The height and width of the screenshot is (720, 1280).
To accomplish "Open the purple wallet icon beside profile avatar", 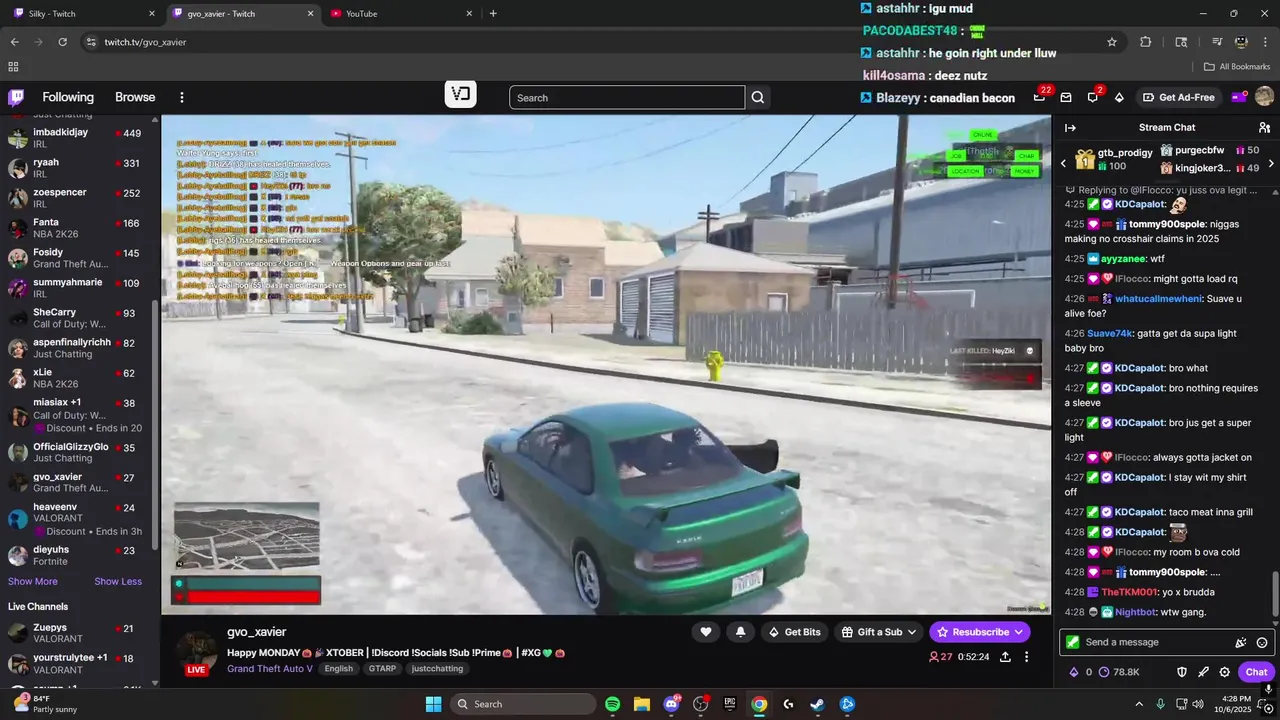I will pyautogui.click(x=1238, y=97).
